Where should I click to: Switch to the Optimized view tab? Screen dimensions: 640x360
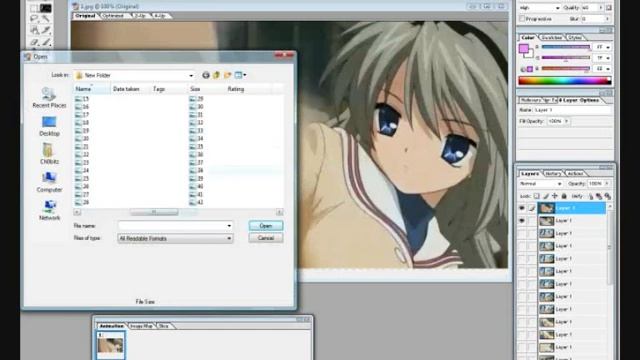click(x=113, y=16)
